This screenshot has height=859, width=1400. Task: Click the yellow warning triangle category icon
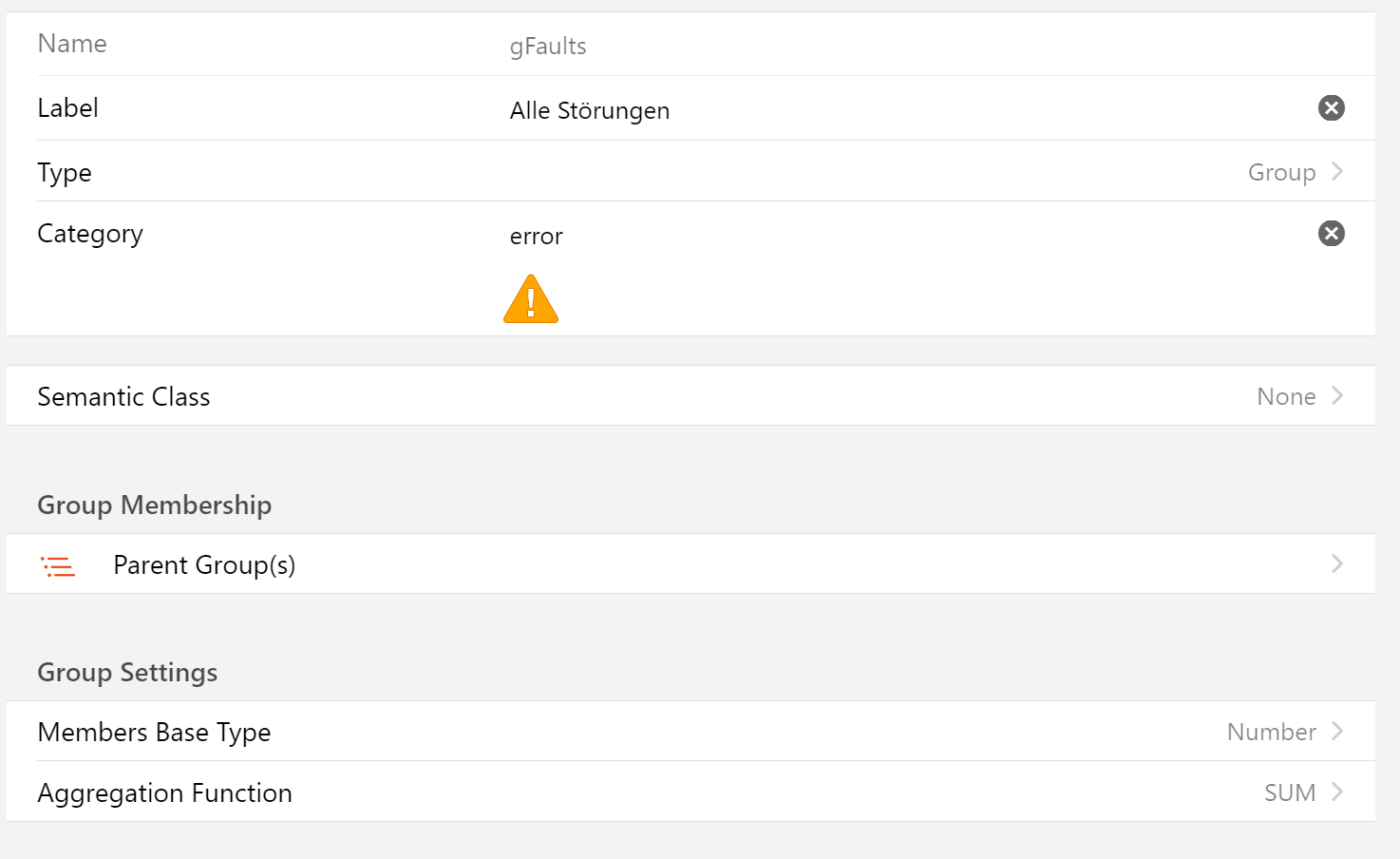pos(531,300)
